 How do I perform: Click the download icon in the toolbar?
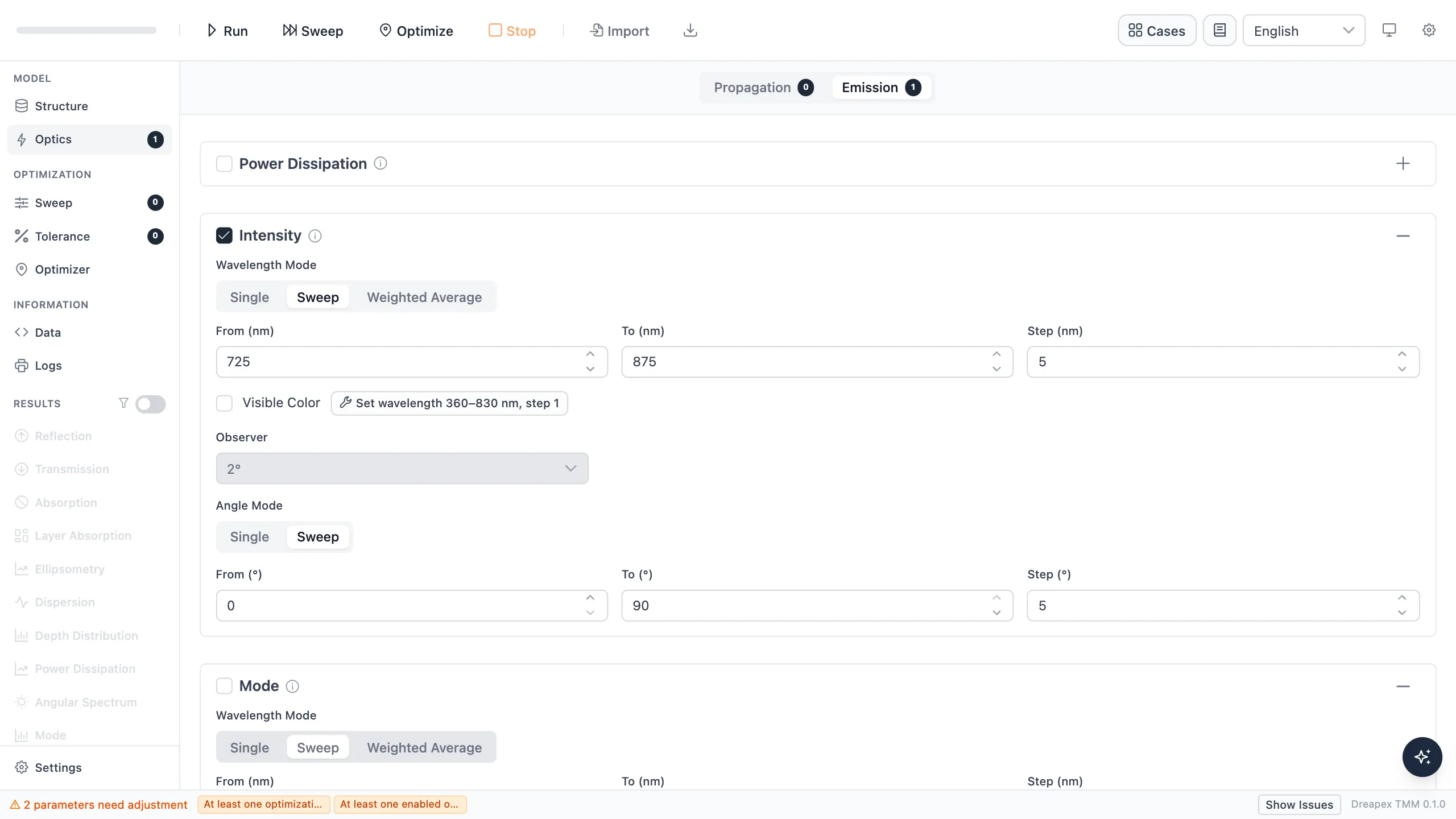pyautogui.click(x=690, y=30)
